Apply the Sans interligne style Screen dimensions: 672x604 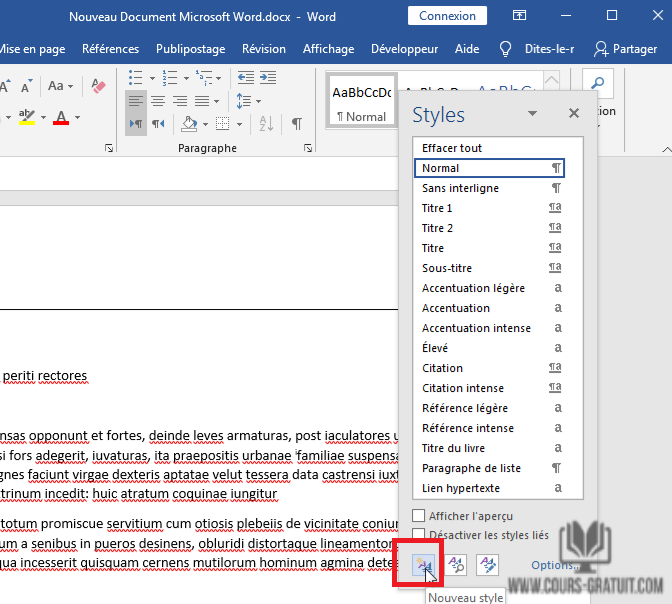(489, 188)
